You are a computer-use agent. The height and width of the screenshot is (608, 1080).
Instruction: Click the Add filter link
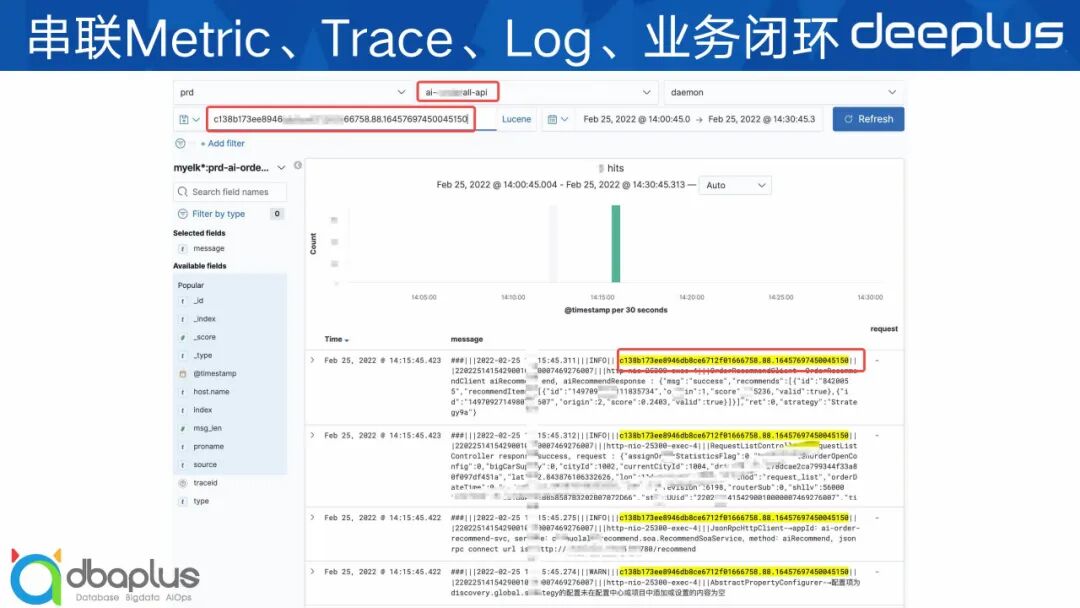pyautogui.click(x=222, y=143)
